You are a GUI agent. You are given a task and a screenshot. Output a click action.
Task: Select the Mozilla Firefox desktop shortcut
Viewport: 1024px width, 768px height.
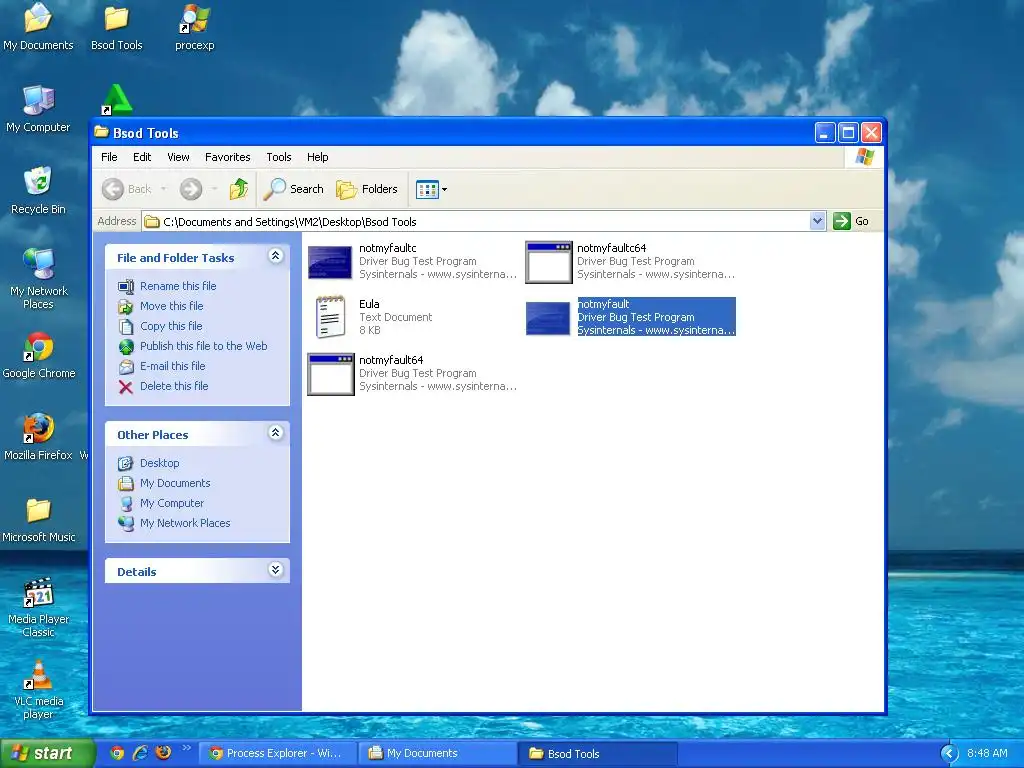[x=39, y=438]
